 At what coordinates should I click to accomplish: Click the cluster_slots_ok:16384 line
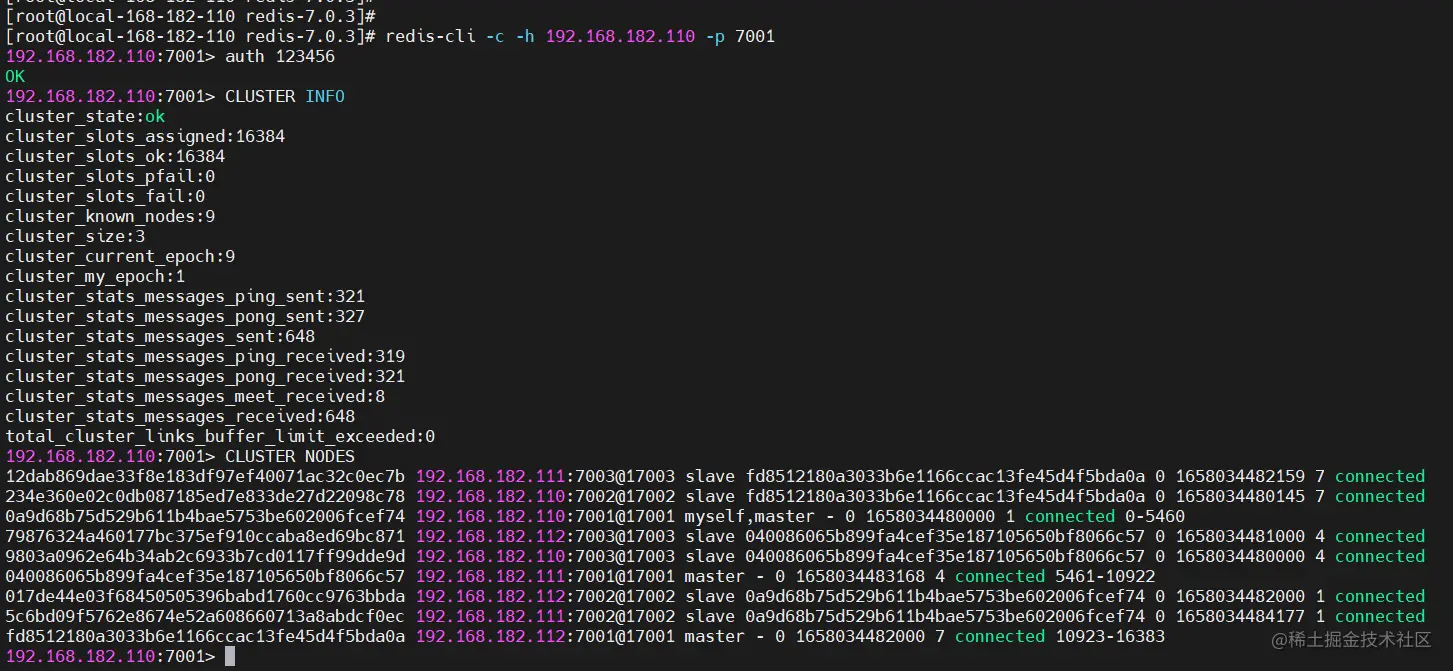115,157
